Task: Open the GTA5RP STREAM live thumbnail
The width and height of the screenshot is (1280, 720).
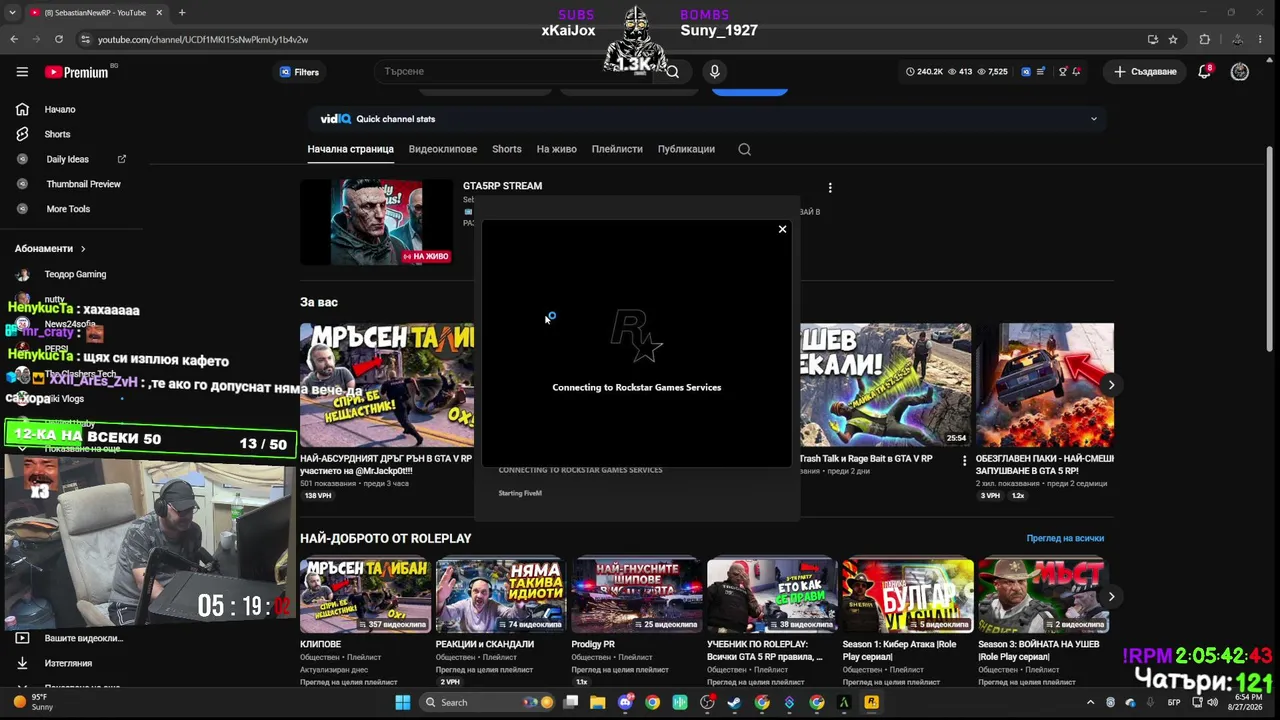Action: [x=377, y=223]
